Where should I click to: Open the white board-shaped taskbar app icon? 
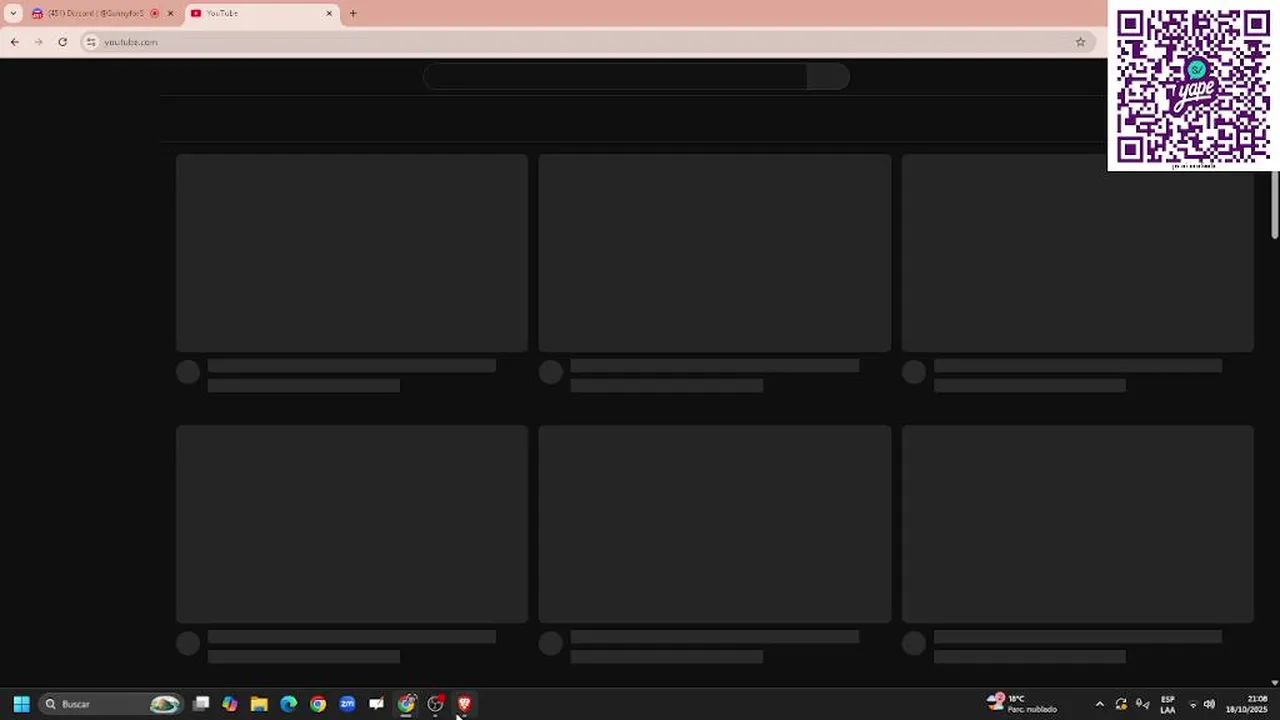coord(376,704)
